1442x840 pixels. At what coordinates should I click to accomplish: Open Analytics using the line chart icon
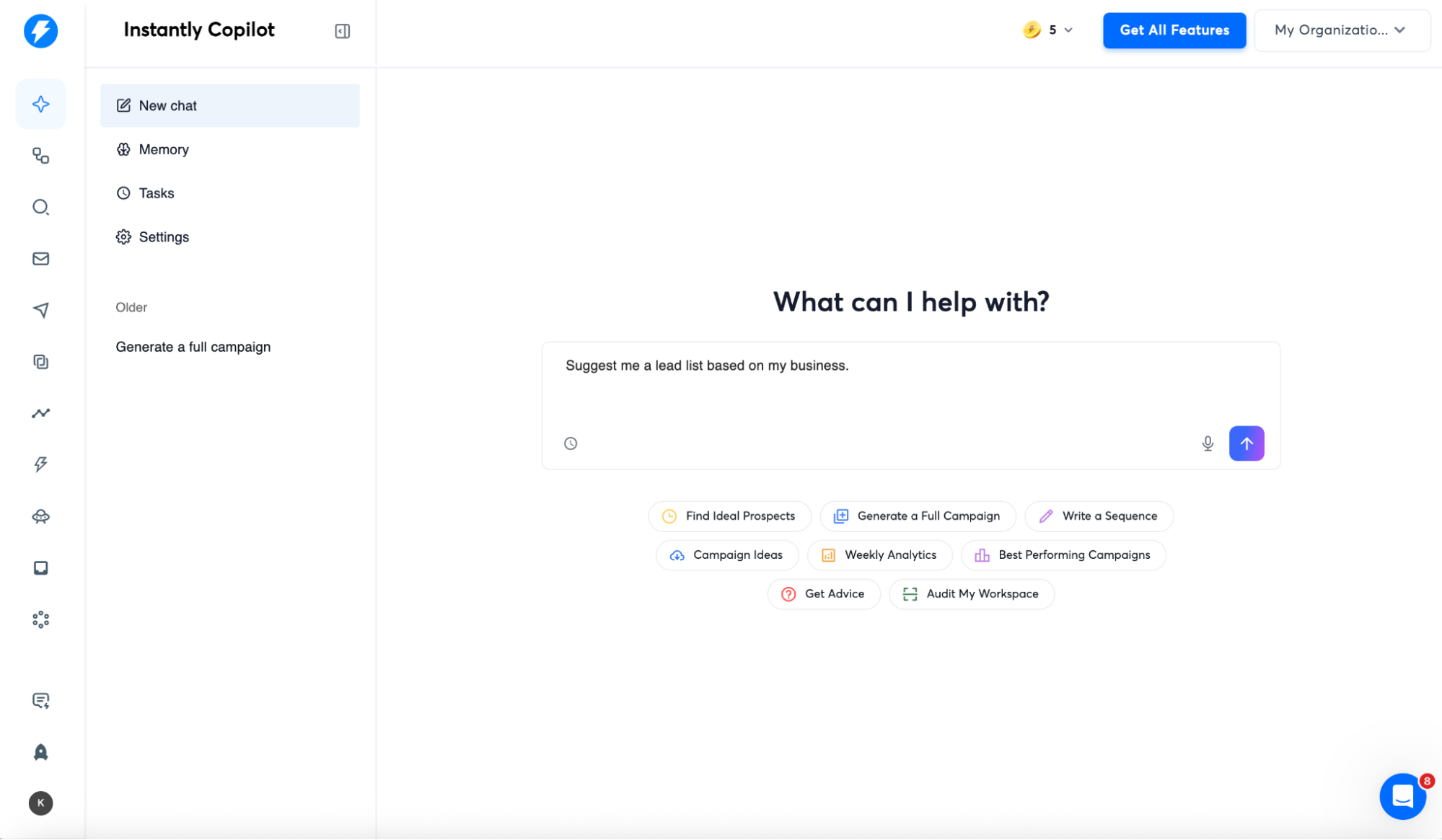click(41, 413)
